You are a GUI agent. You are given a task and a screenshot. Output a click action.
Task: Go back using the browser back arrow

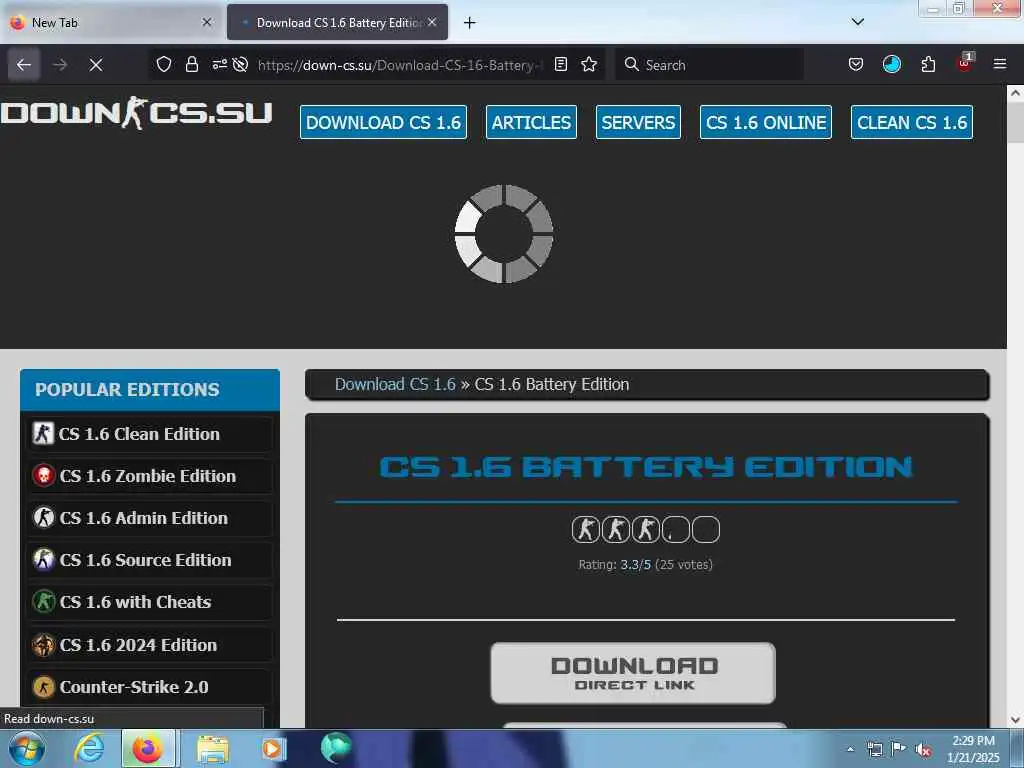(24, 65)
